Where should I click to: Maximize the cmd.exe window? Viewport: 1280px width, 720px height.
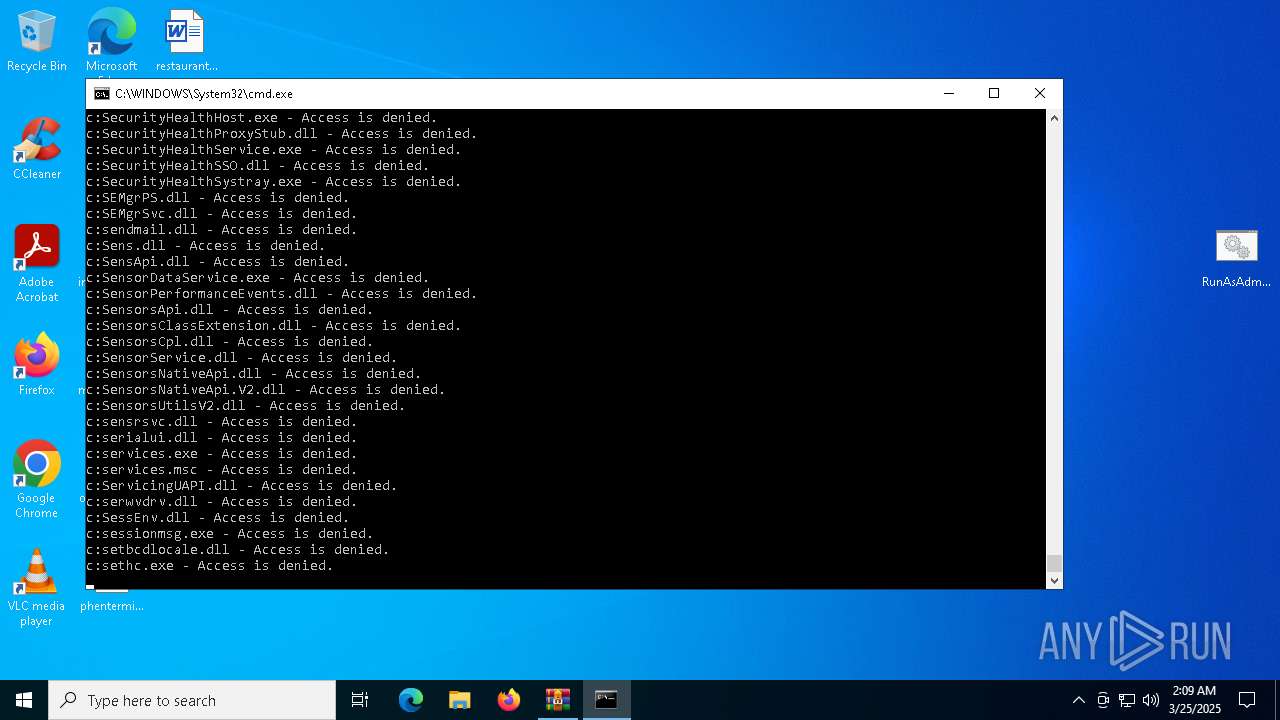994,93
